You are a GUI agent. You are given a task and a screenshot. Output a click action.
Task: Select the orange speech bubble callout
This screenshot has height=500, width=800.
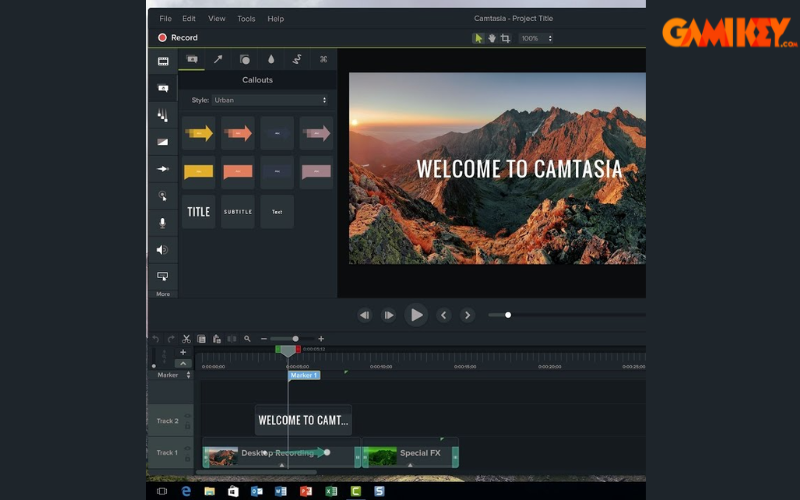(238, 172)
